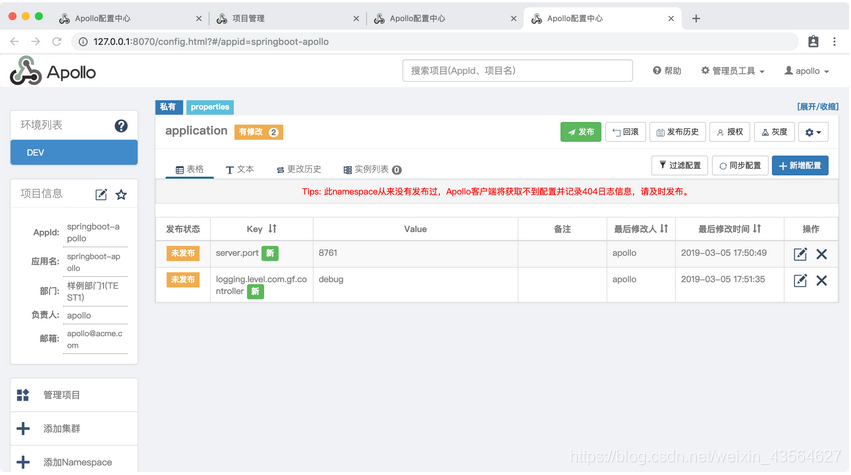The image size is (851, 475).
Task: Switch to the 文本 tab
Action: coord(239,169)
